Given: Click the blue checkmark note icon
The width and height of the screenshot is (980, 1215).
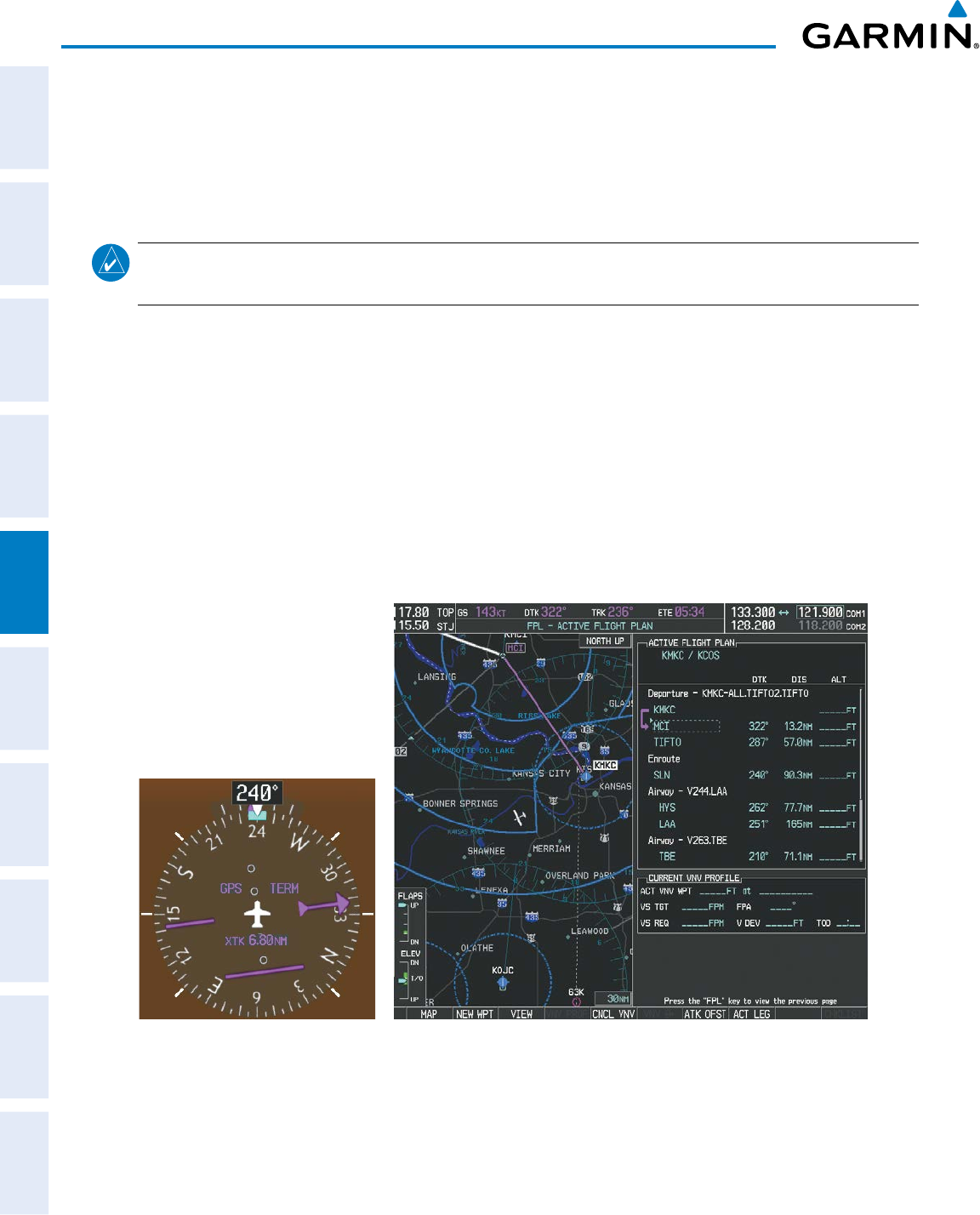Looking at the screenshot, I should 111,263.
